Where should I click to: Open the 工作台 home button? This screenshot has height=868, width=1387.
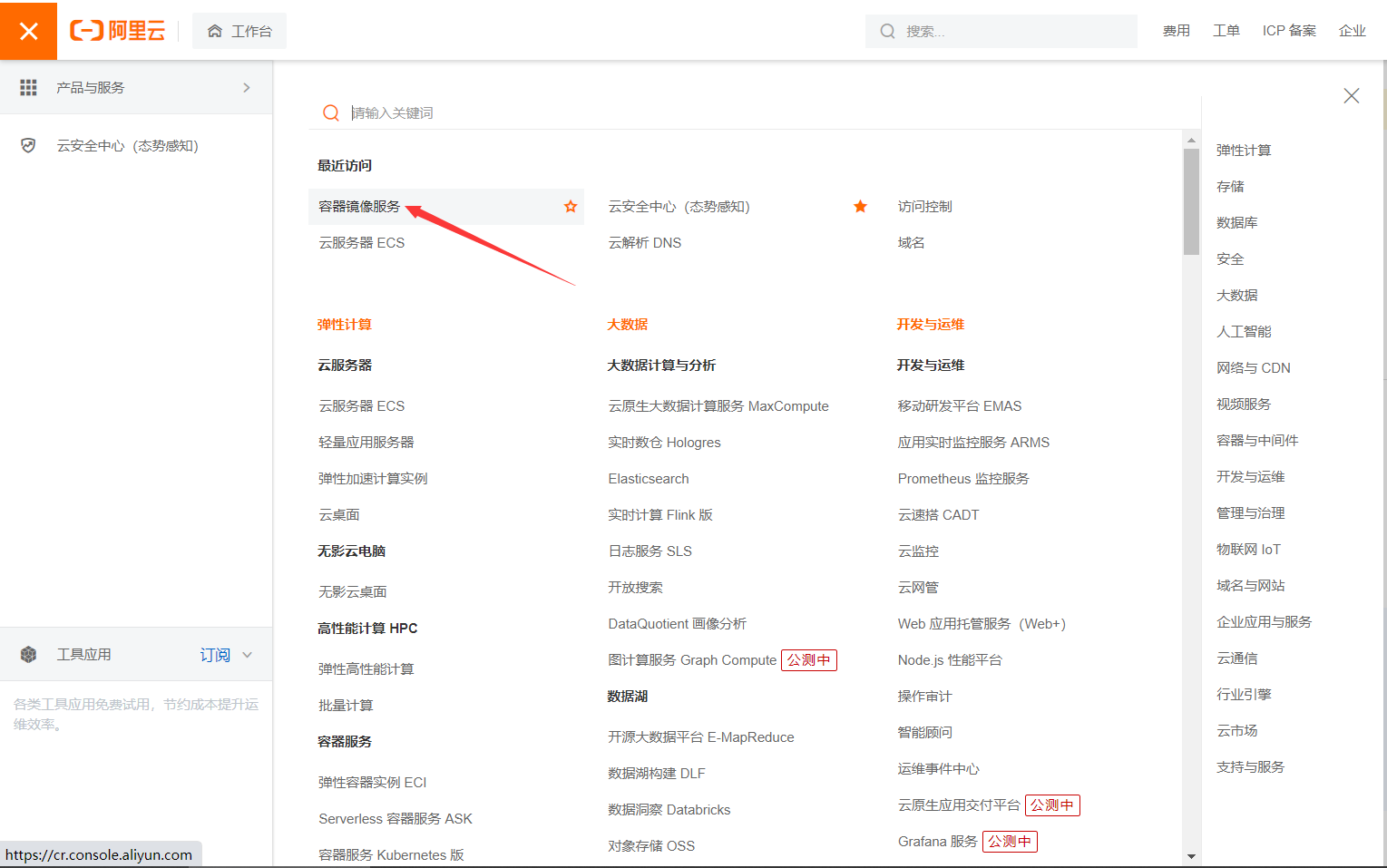pyautogui.click(x=239, y=31)
